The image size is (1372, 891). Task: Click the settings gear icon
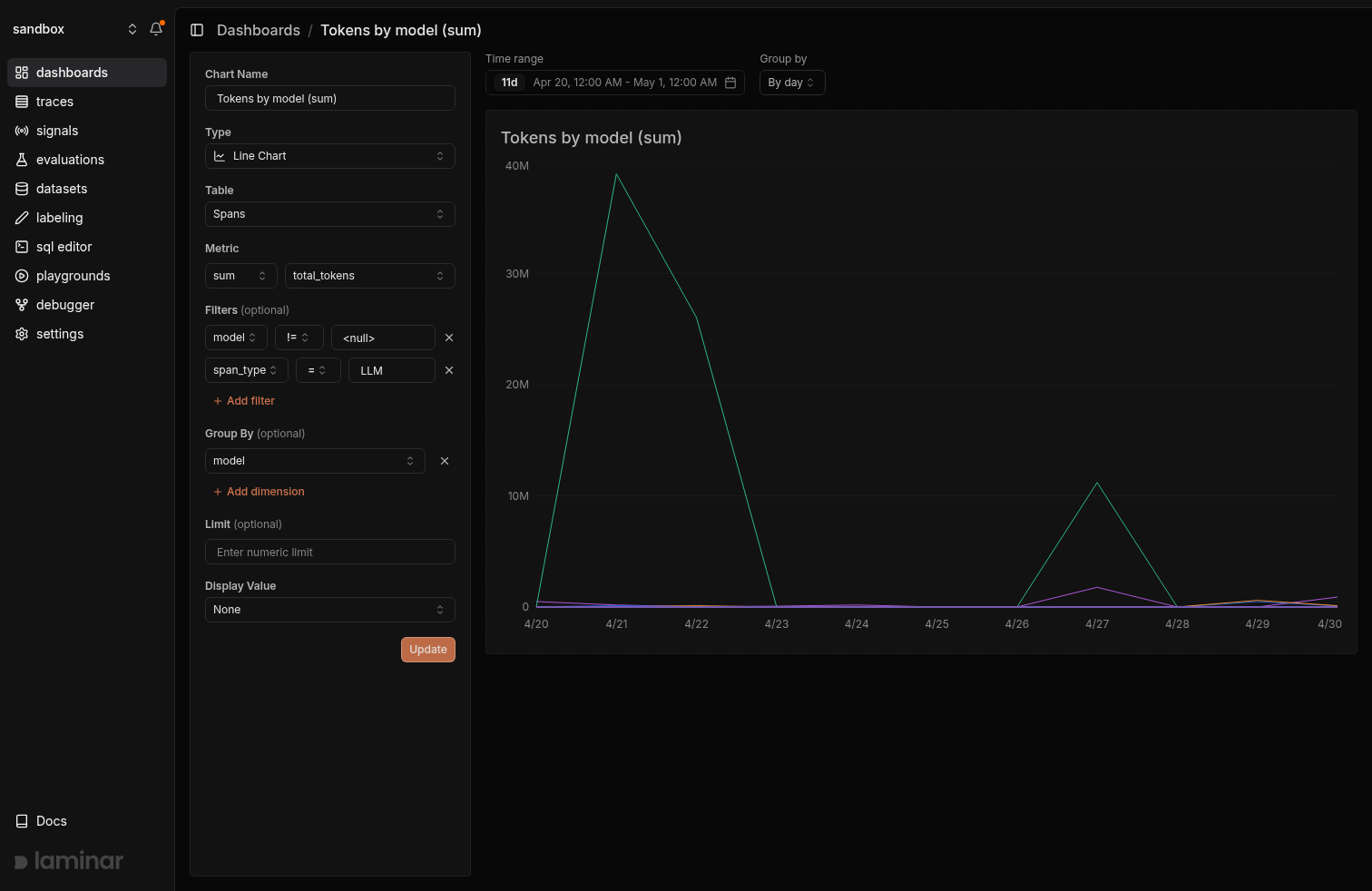click(22, 334)
